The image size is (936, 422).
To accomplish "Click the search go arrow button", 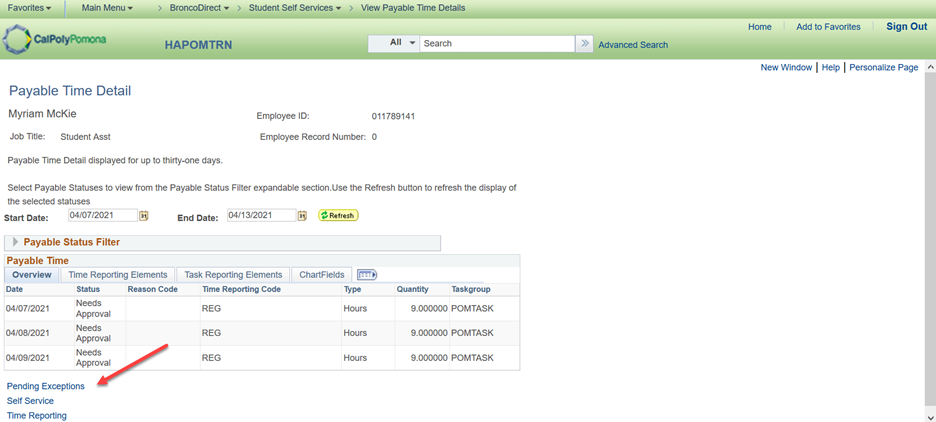I will click(585, 44).
